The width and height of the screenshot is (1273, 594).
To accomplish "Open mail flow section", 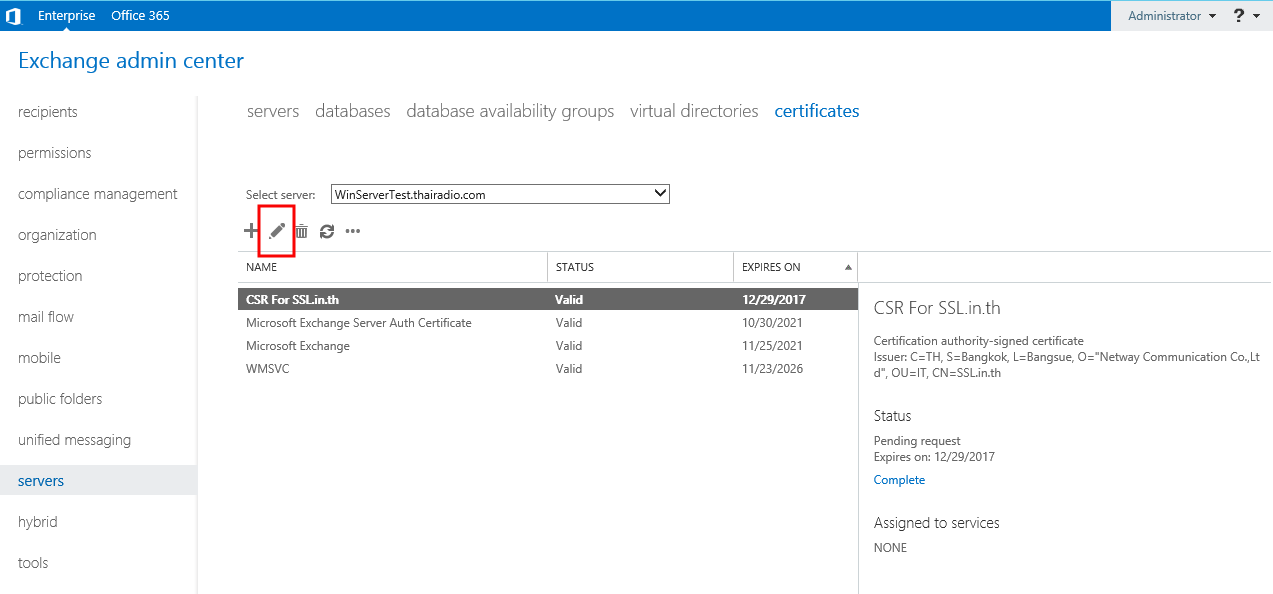I will [46, 317].
